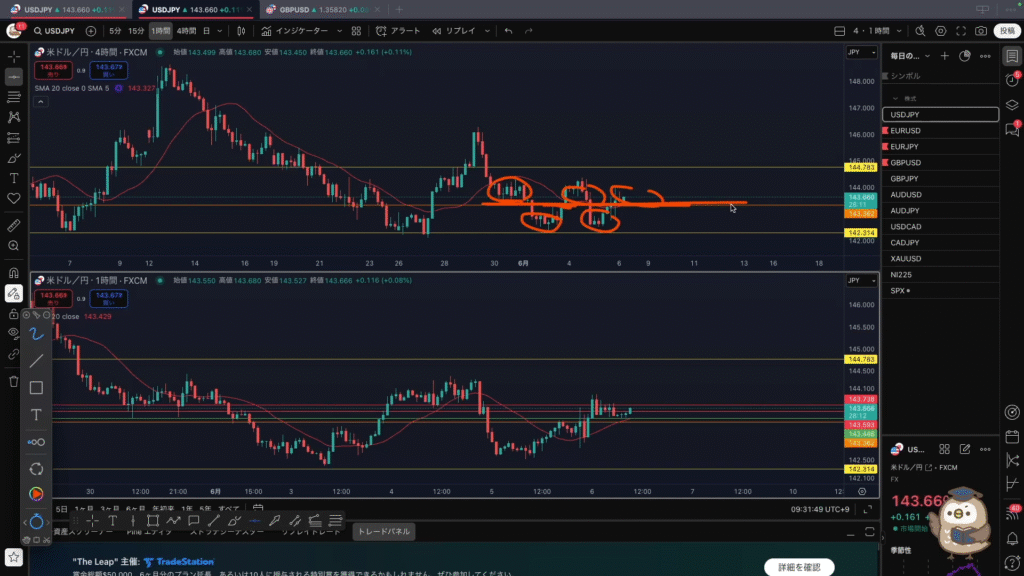Expand the timeframe dropdown chevron

click(x=219, y=31)
